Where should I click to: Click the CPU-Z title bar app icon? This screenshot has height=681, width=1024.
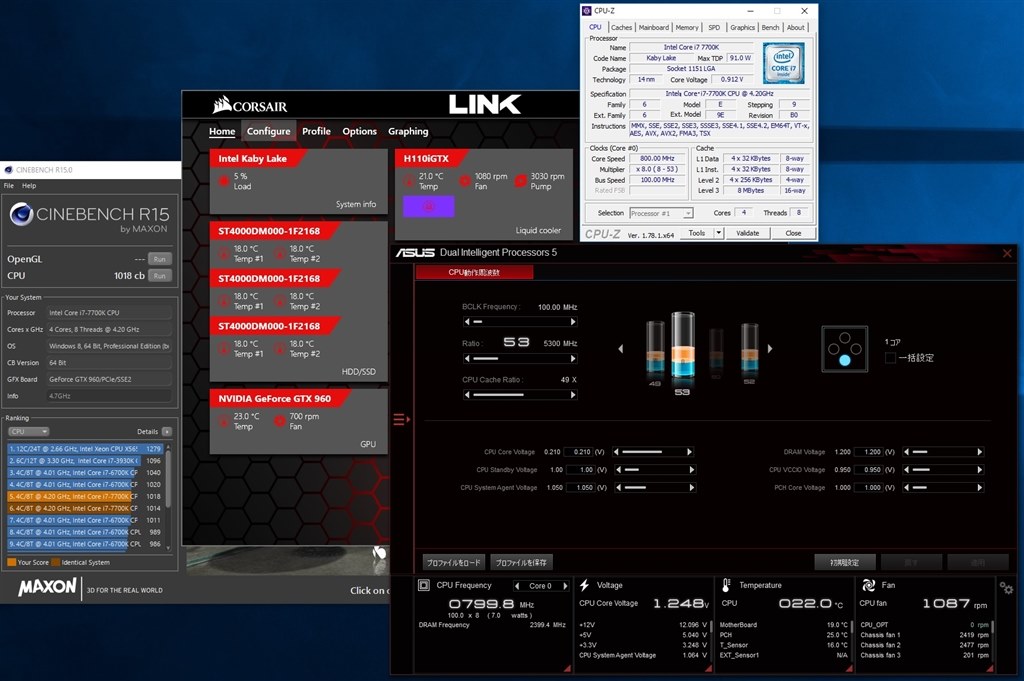pyautogui.click(x=586, y=10)
